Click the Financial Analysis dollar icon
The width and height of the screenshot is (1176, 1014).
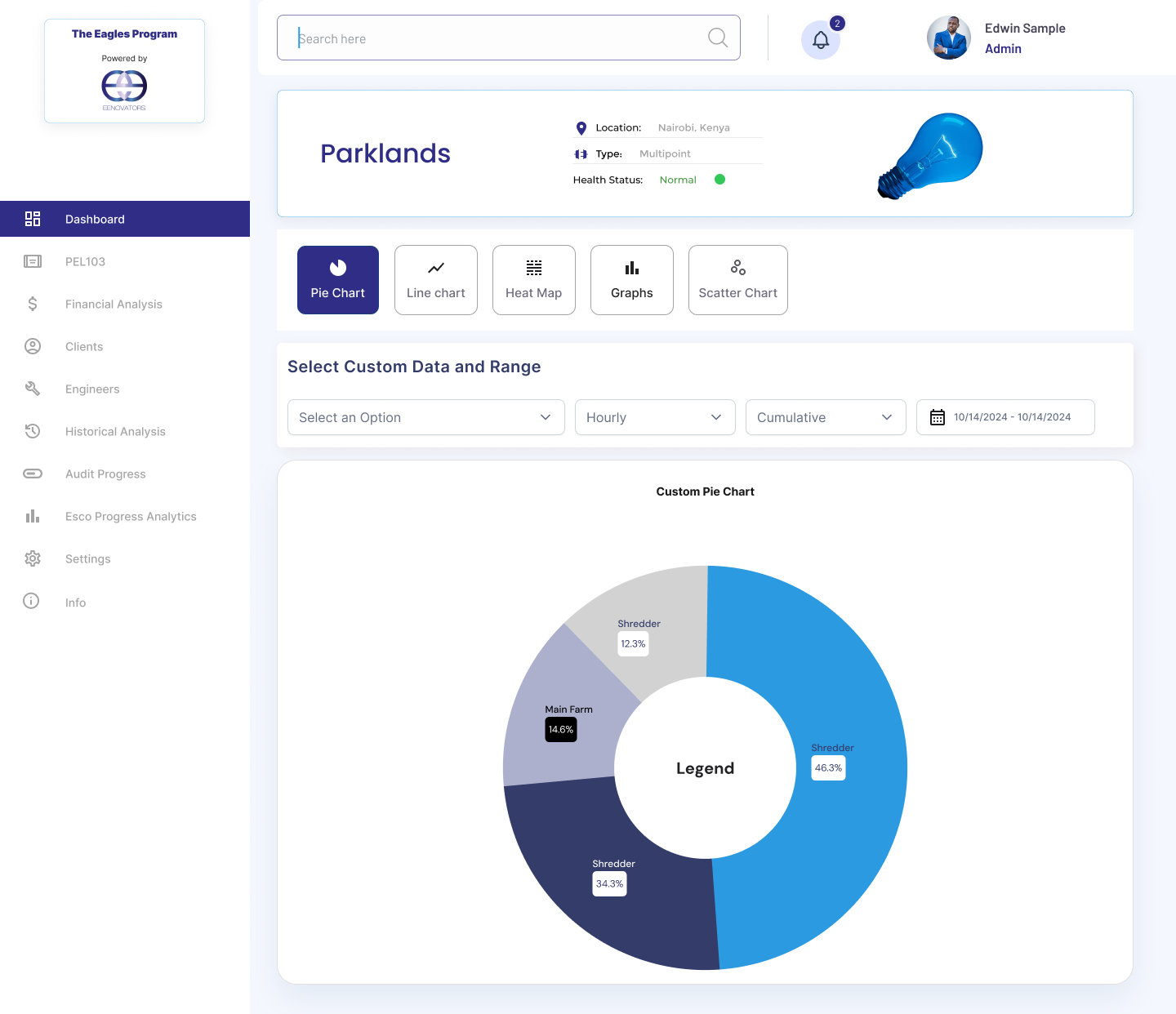tap(33, 304)
